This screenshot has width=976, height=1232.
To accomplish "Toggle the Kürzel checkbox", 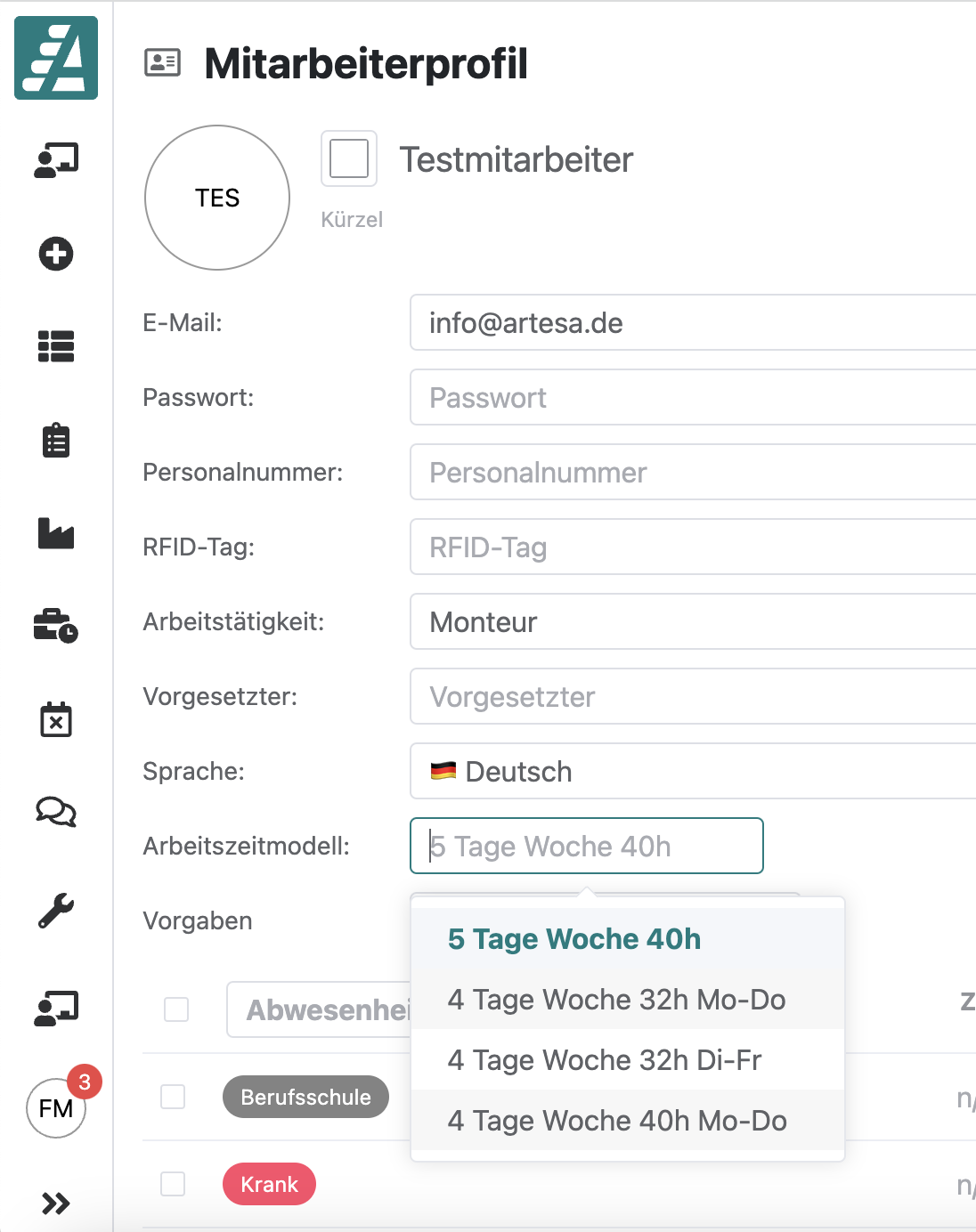I will (x=348, y=158).
